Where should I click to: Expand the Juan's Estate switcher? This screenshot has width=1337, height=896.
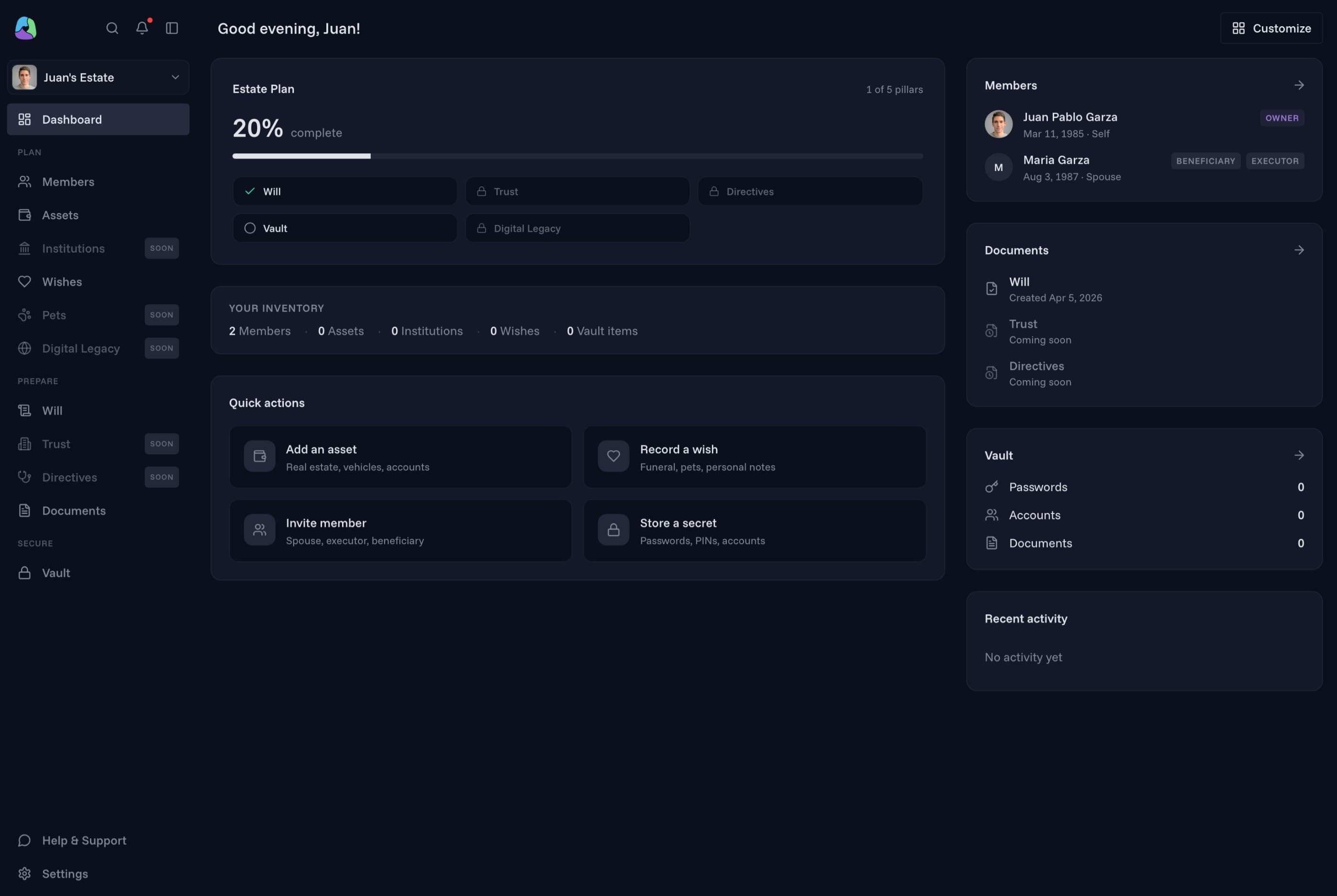[x=98, y=77]
